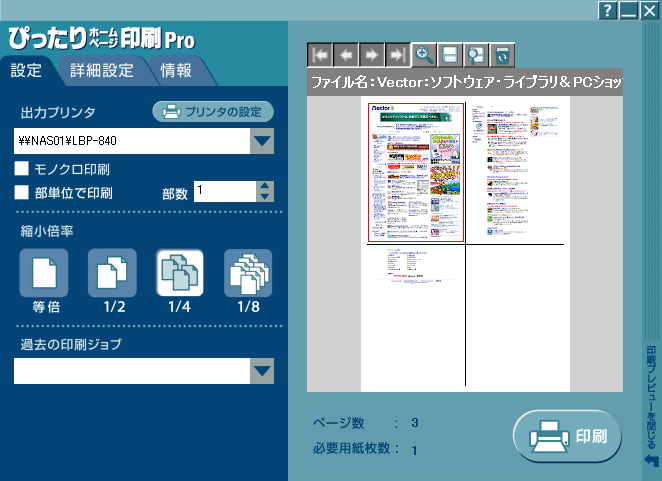The width and height of the screenshot is (662, 481).
Task: Enable モノクロ印刷 checkbox
Action: tap(22, 168)
